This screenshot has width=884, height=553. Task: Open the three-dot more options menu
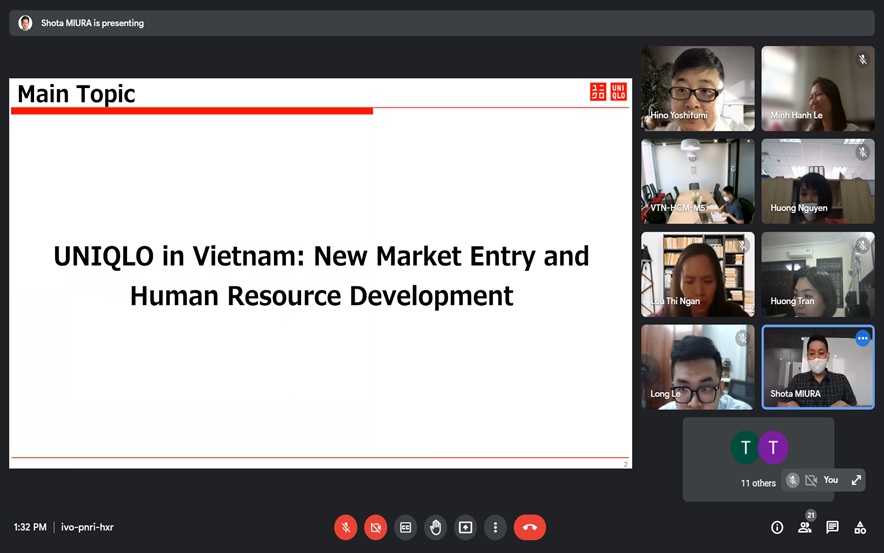click(x=495, y=528)
